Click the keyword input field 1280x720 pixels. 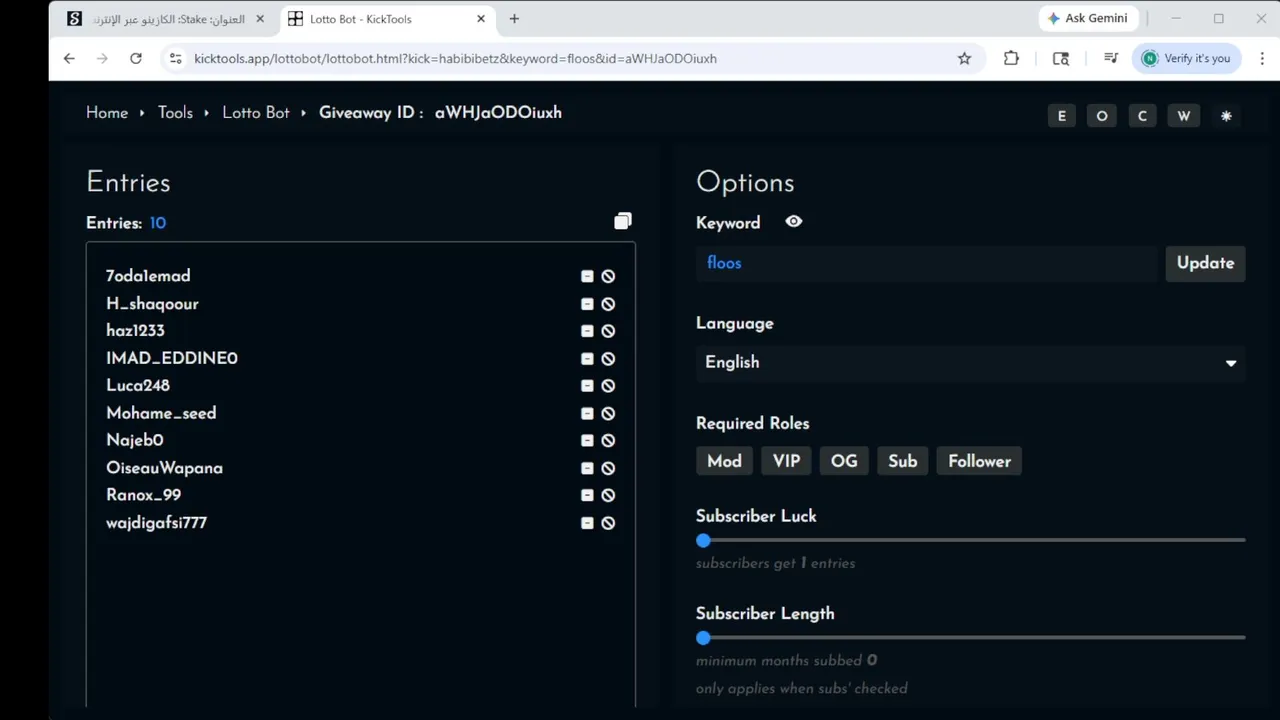pos(925,263)
